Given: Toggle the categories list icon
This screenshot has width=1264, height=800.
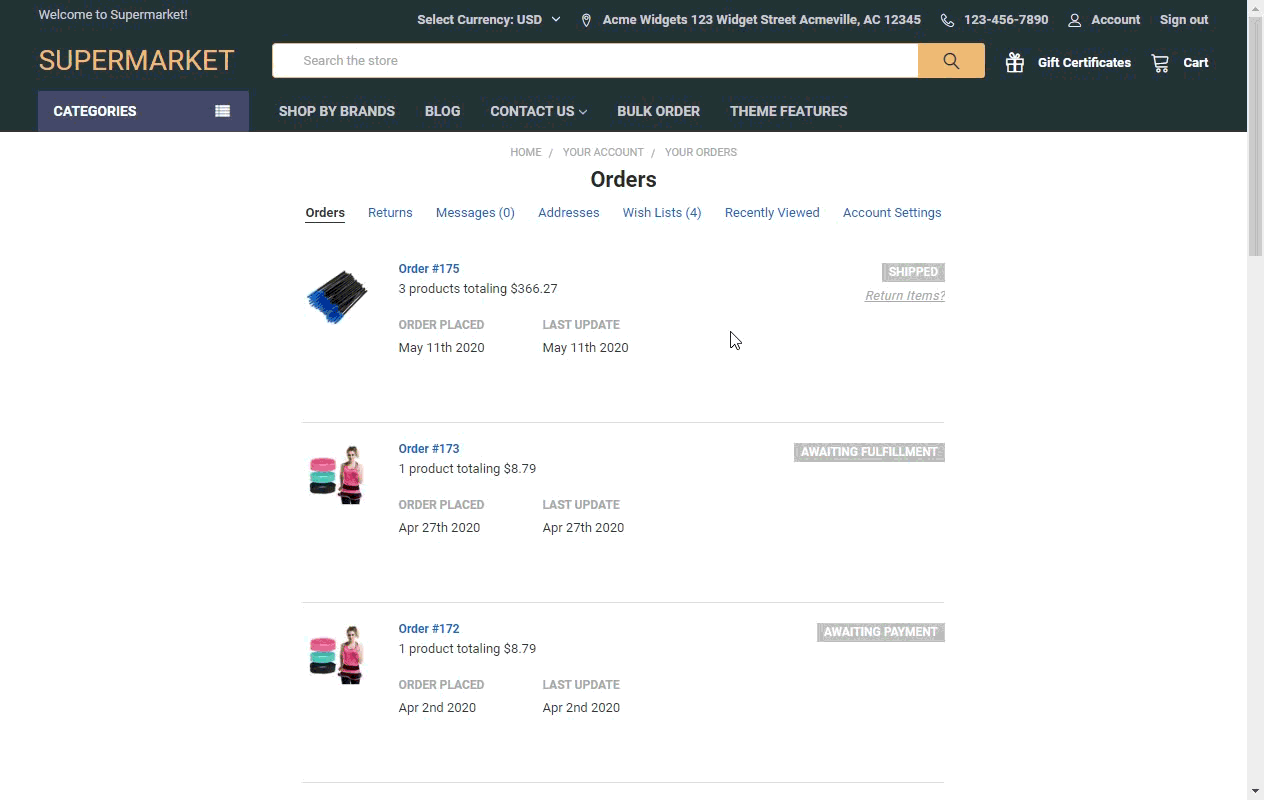Looking at the screenshot, I should tap(222, 111).
